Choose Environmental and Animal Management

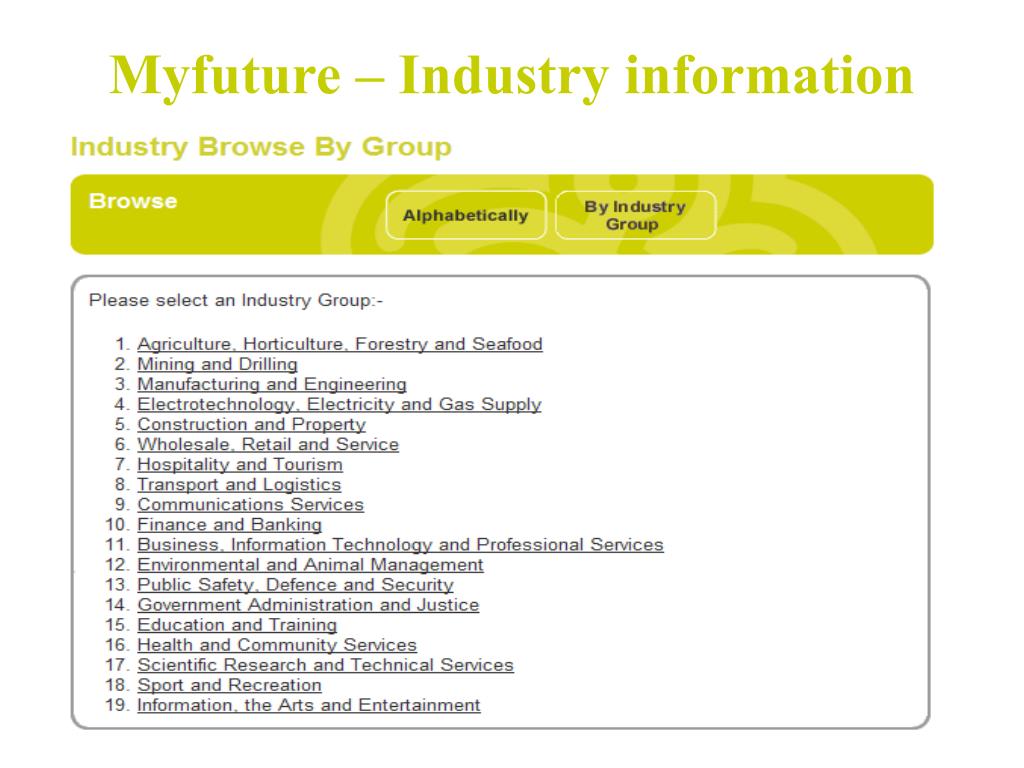coord(310,565)
